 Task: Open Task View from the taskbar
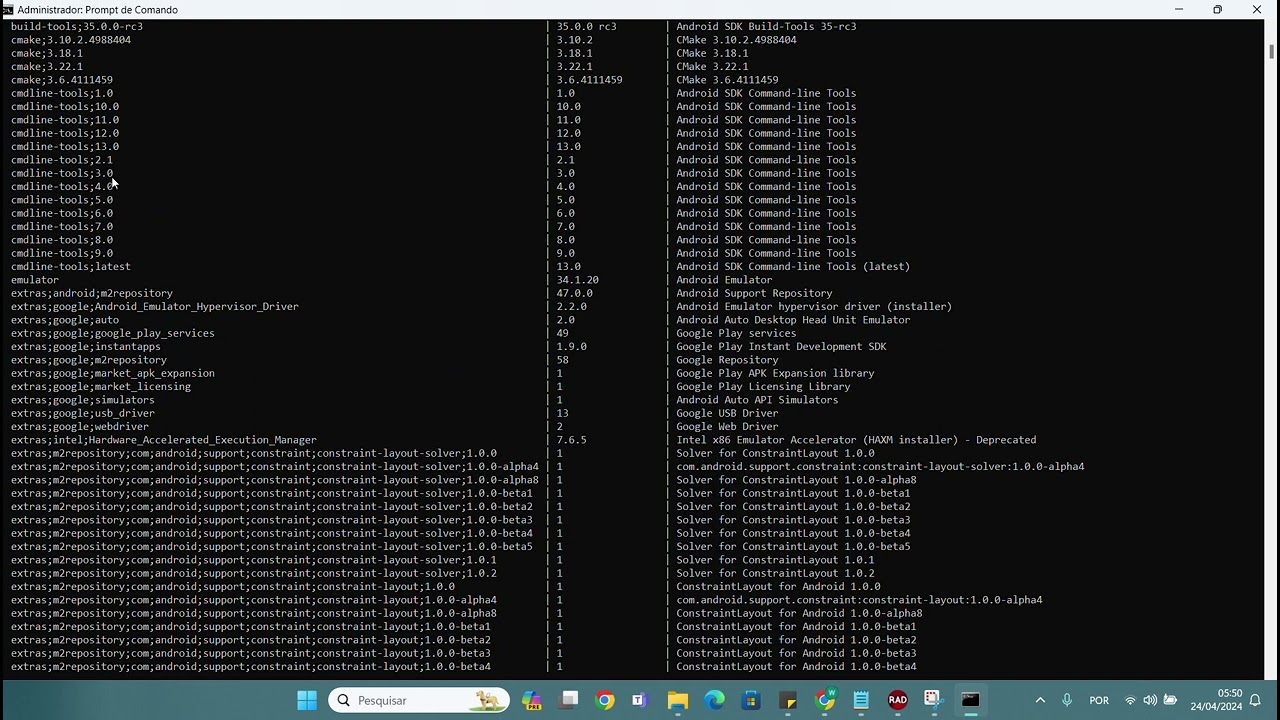click(569, 700)
